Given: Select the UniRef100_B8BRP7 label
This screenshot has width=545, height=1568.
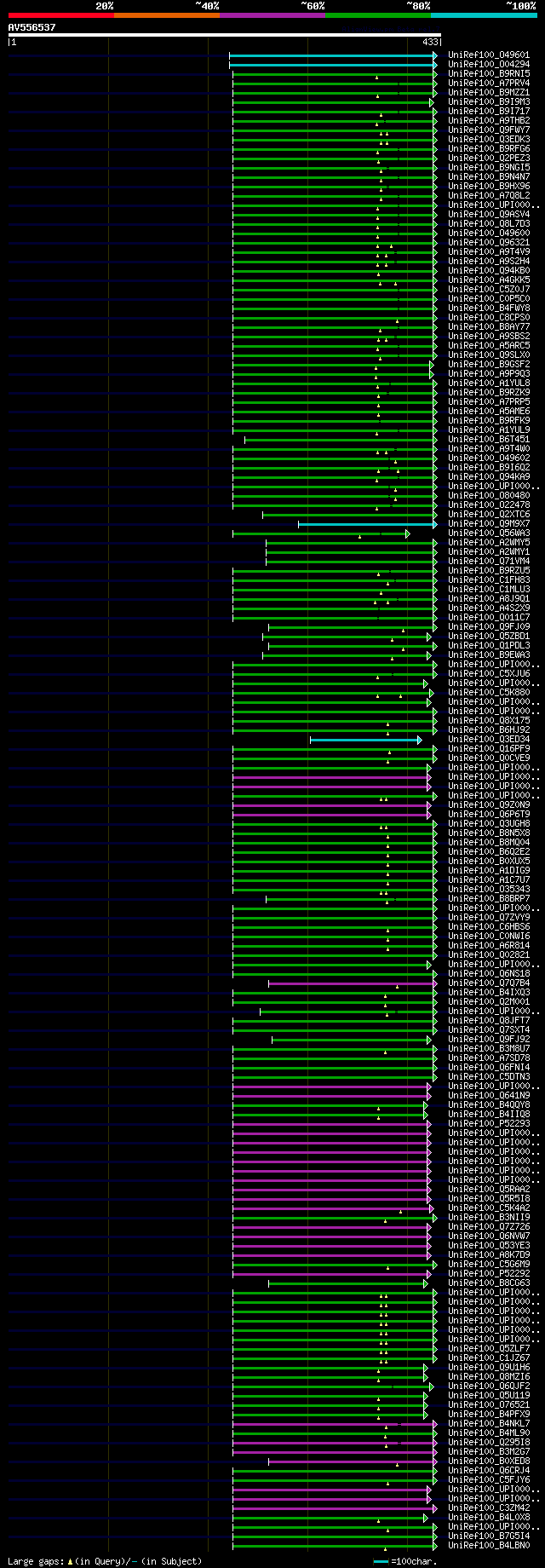Looking at the screenshot, I should [x=489, y=899].
